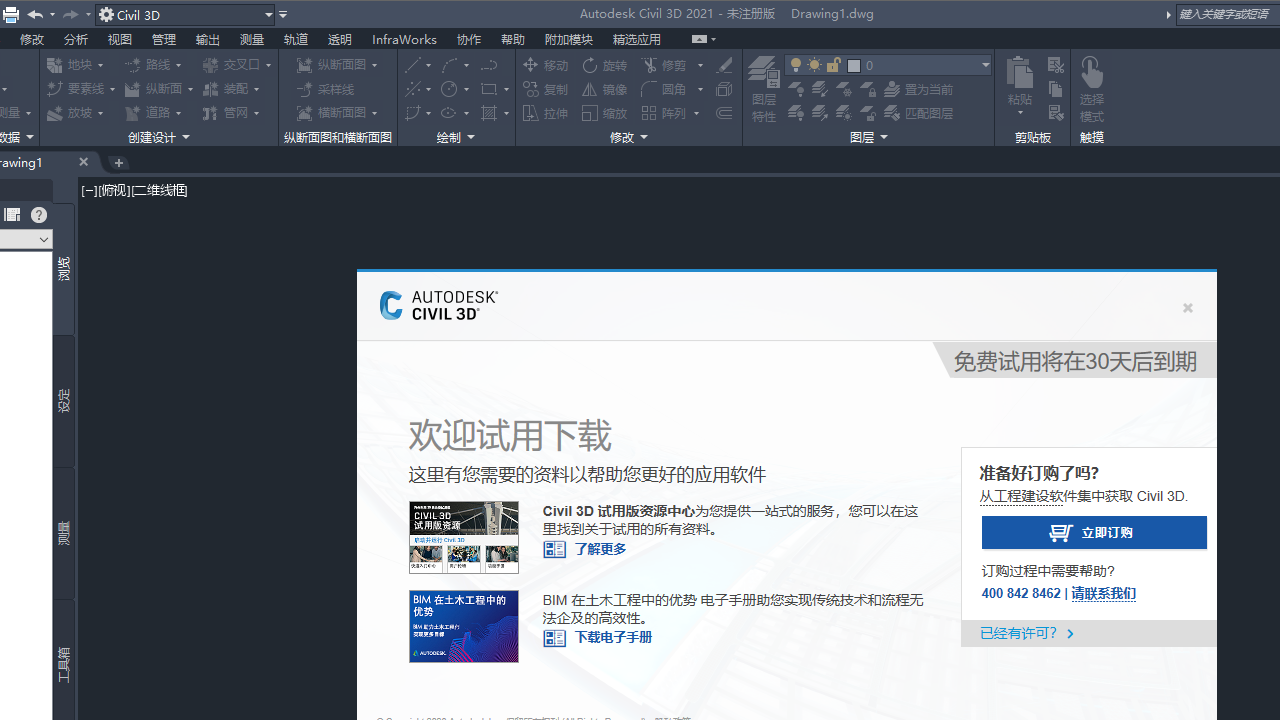Select the 复制 copy tool
Image resolution: width=1280 pixels, height=720 pixels.
[546, 89]
